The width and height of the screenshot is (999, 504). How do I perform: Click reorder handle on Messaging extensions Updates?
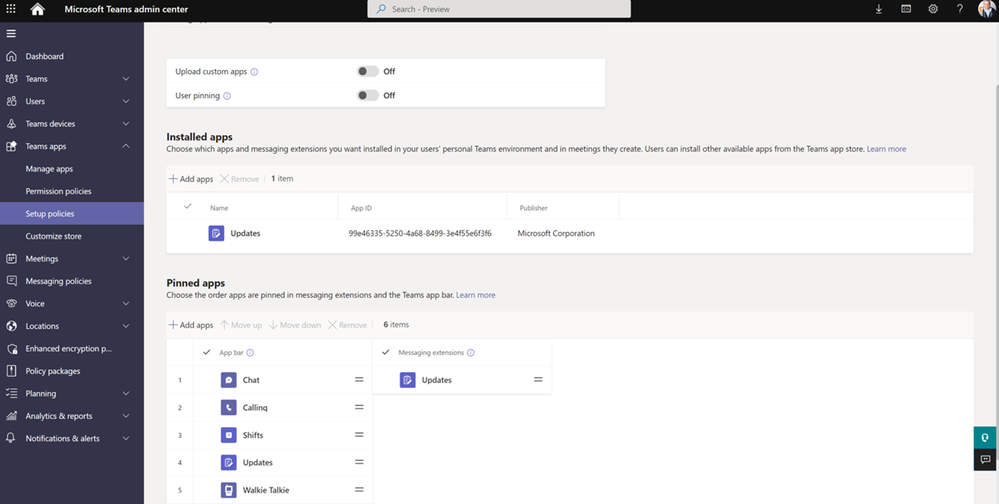pyautogui.click(x=538, y=380)
